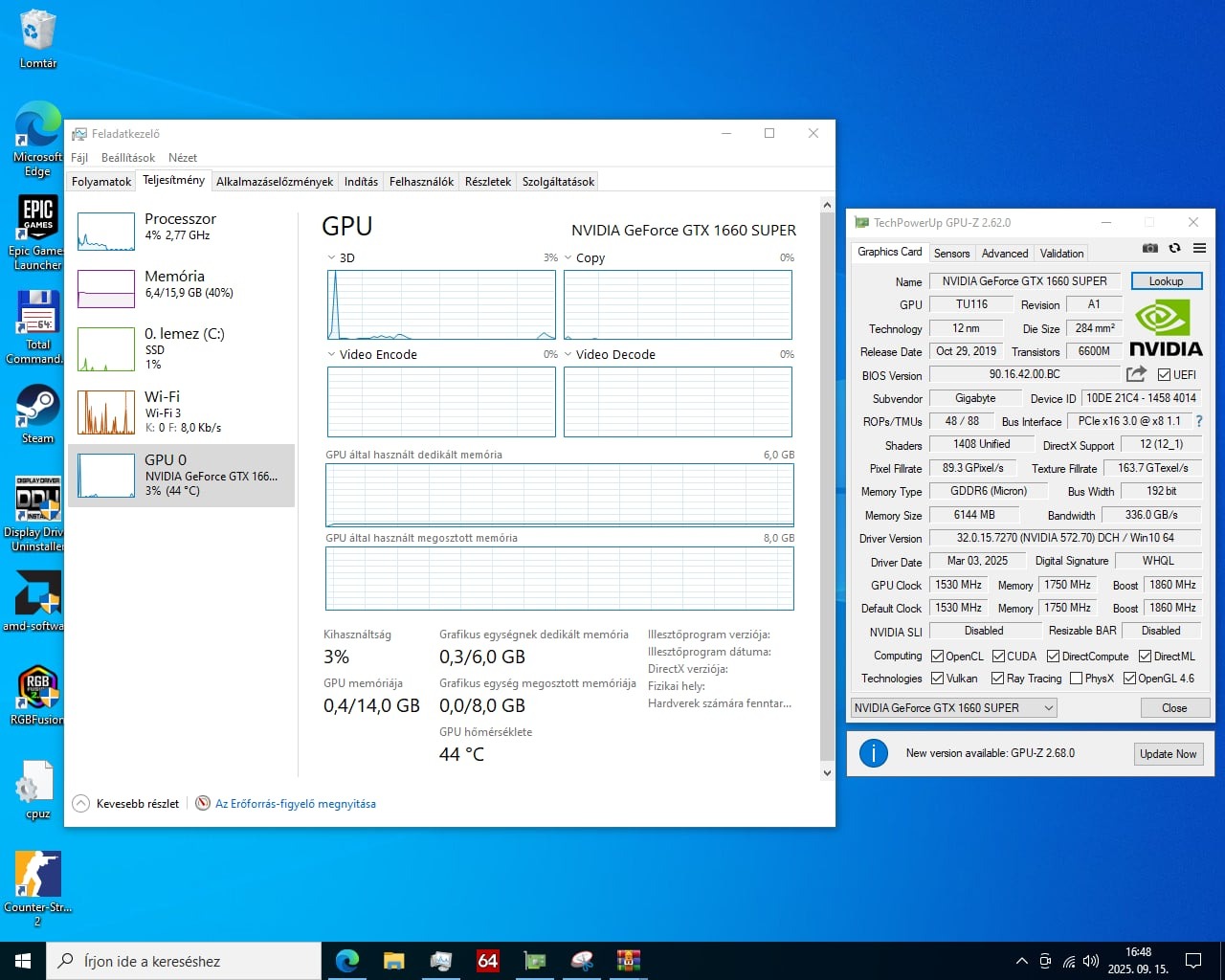Switch to the Alkalmazáselőzmények tab
The height and width of the screenshot is (980, 1225).
[275, 182]
